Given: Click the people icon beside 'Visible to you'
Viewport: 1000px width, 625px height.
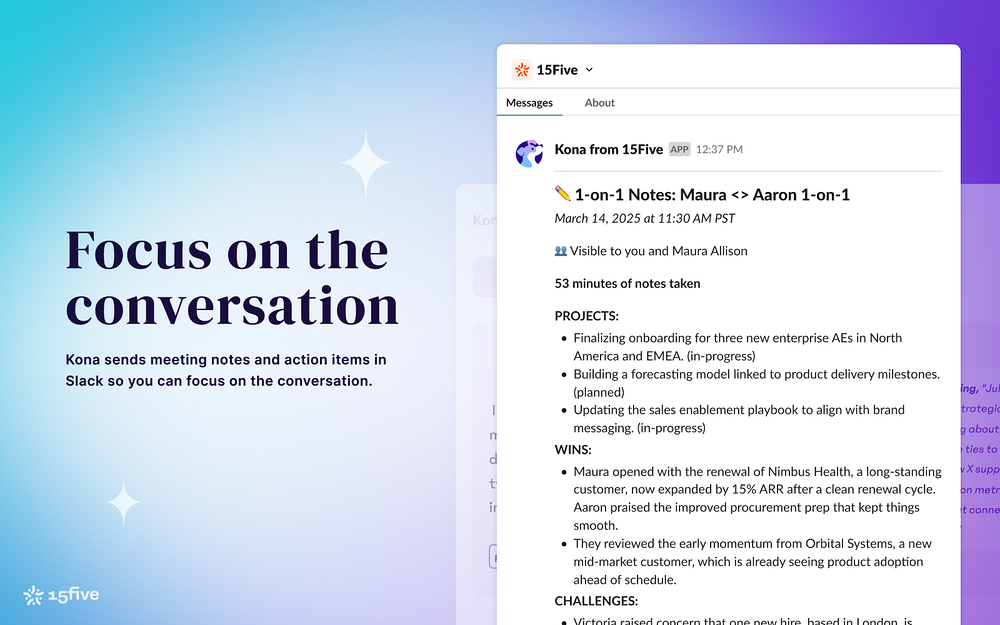Looking at the screenshot, I should point(561,251).
